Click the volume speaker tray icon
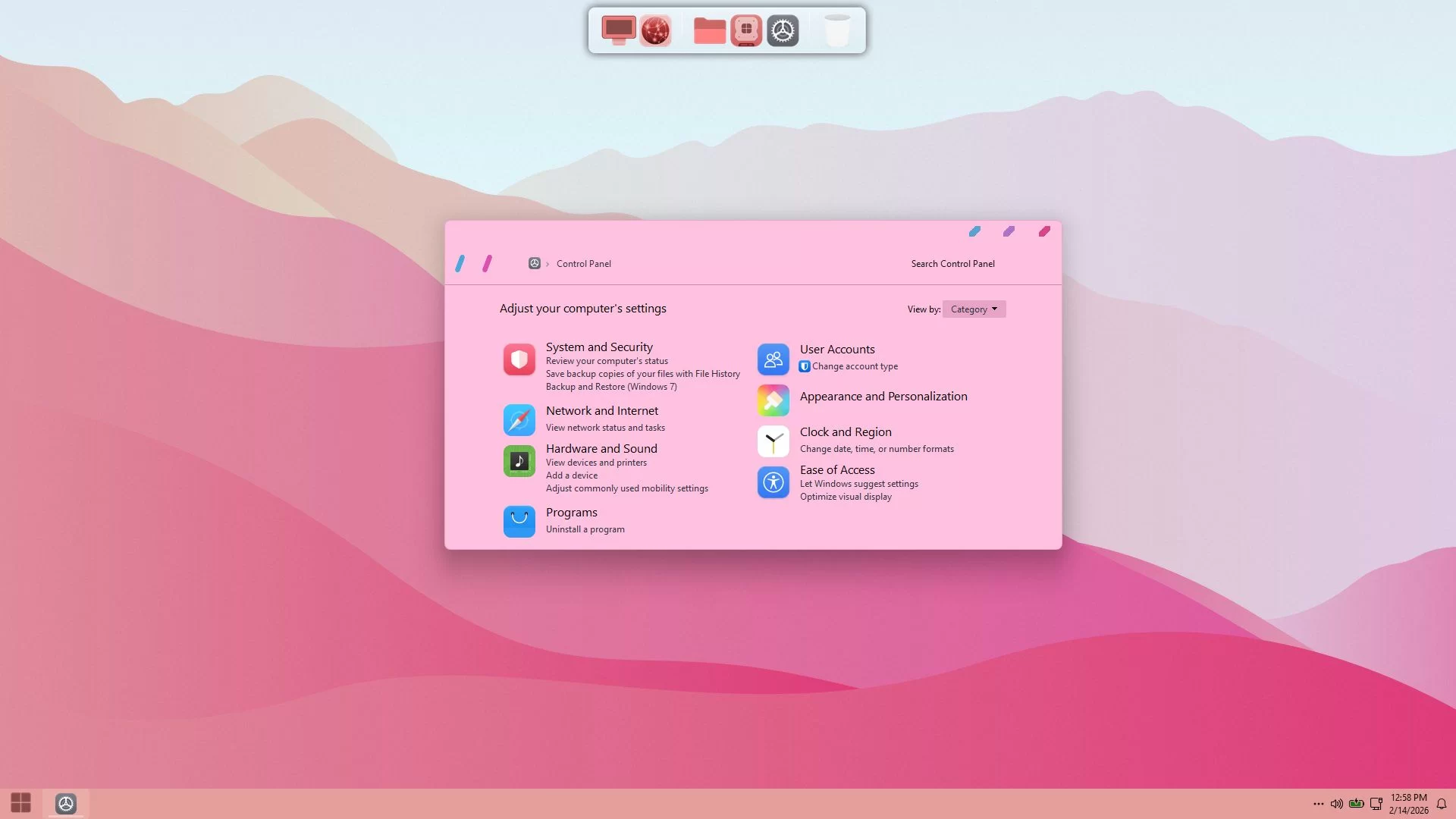Image resolution: width=1456 pixels, height=819 pixels. (x=1337, y=804)
